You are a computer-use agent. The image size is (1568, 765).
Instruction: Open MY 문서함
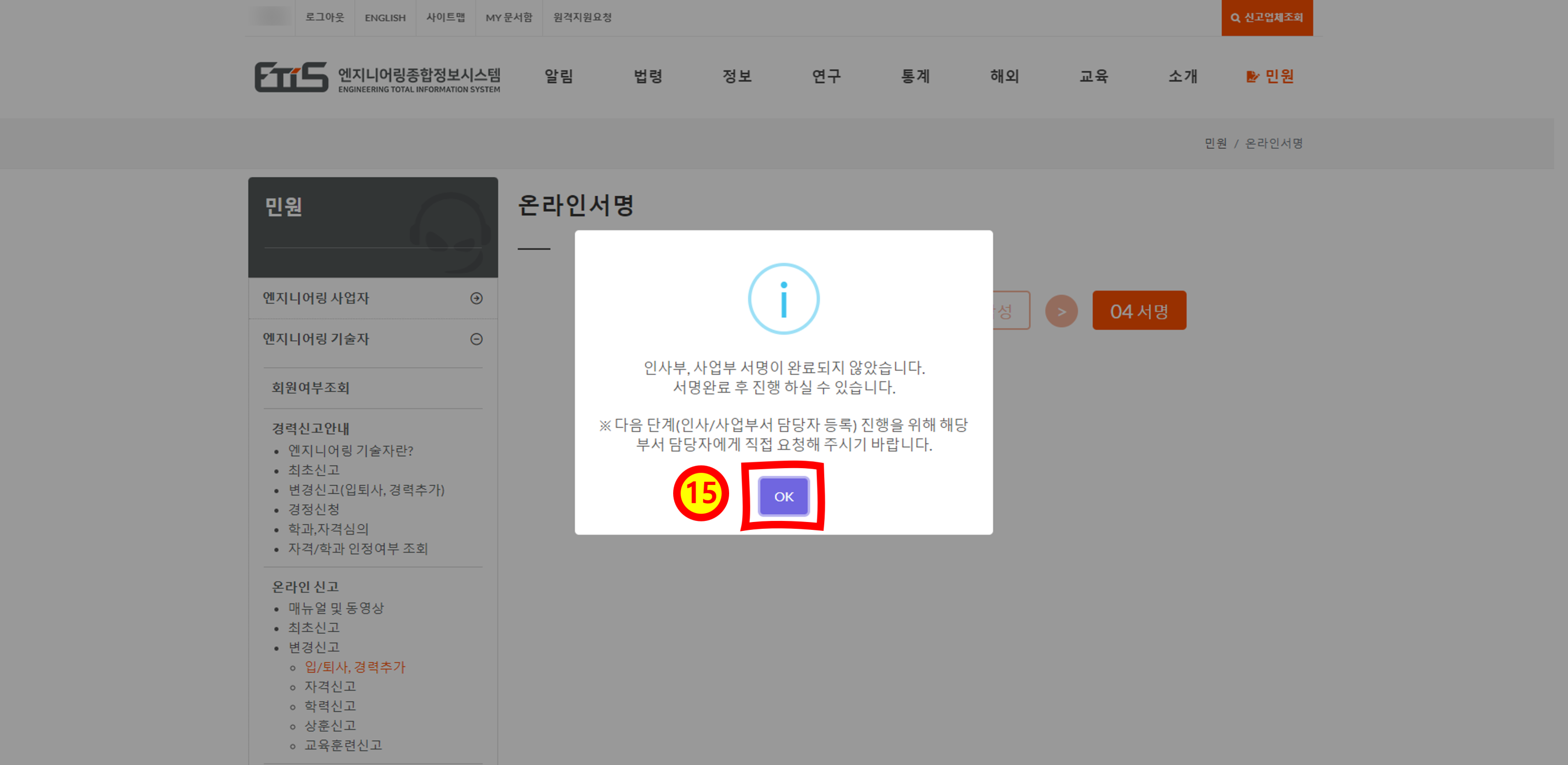pos(508,18)
